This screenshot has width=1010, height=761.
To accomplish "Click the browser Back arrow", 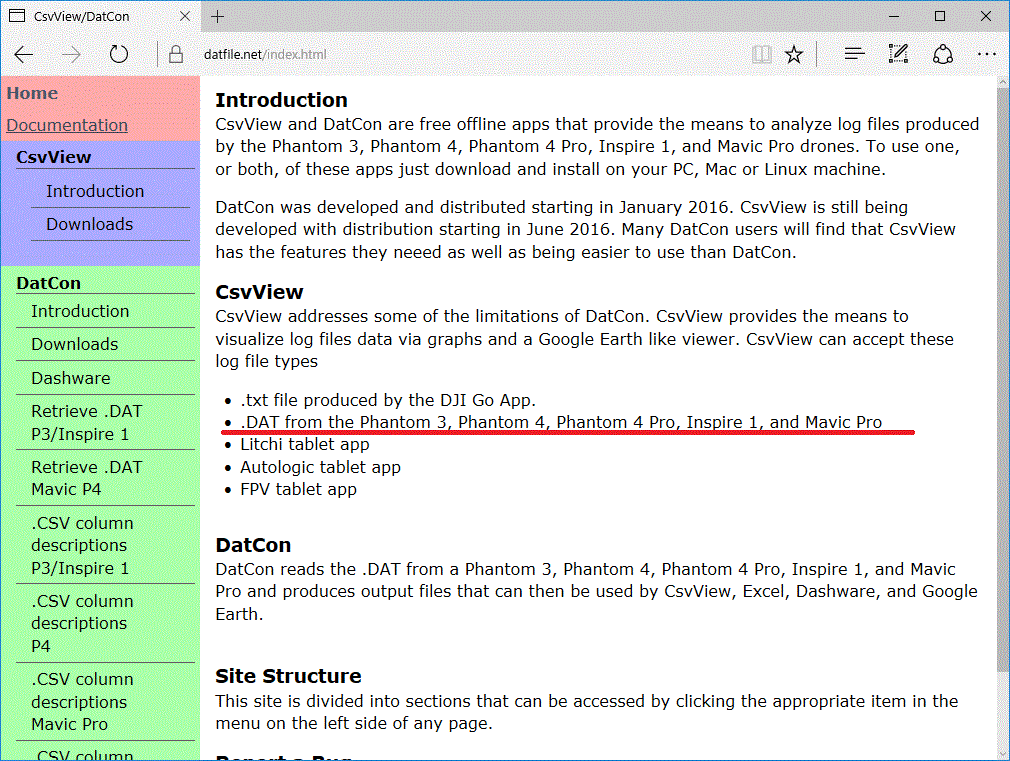I will pyautogui.click(x=24, y=55).
